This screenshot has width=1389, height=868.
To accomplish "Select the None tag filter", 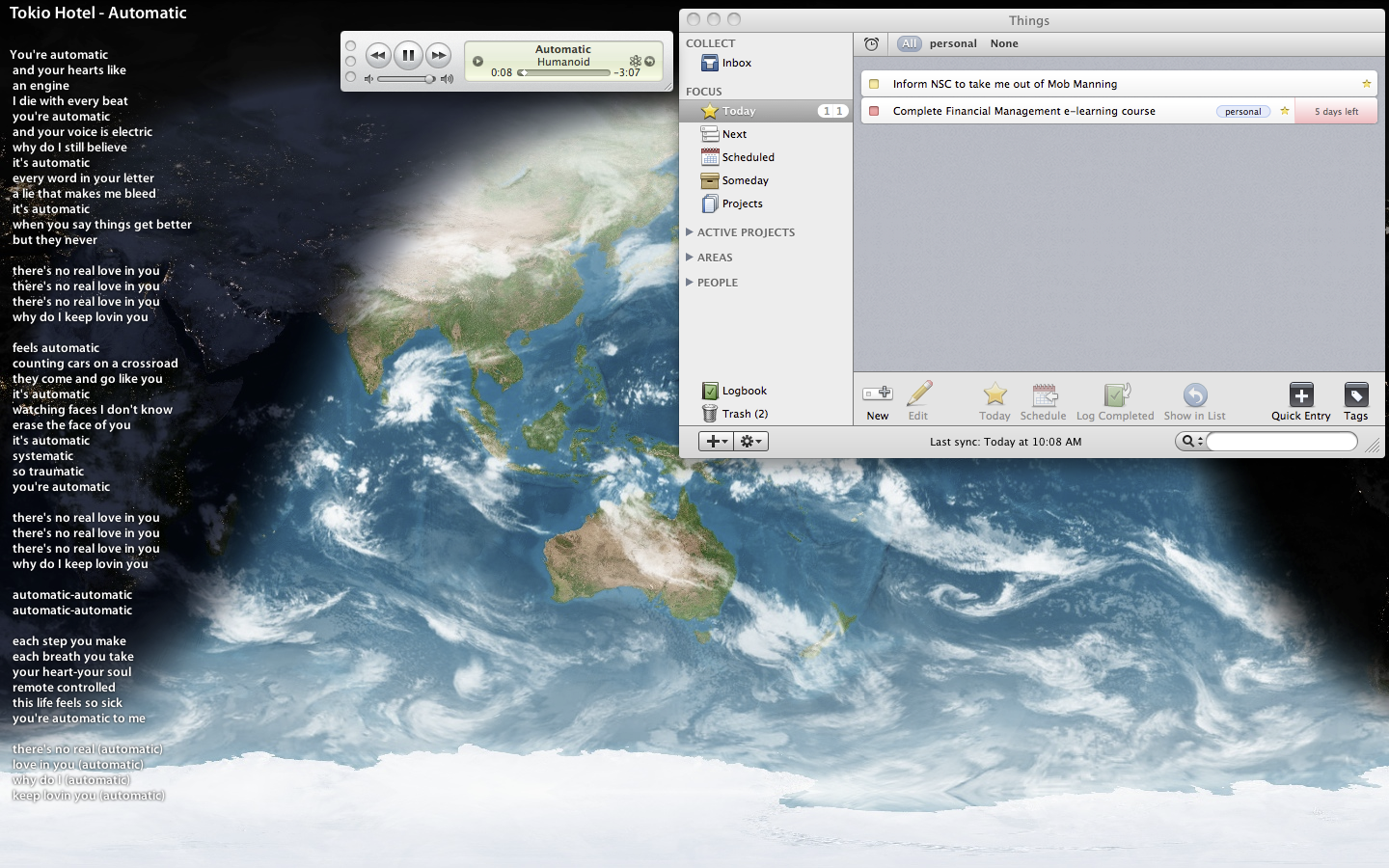I will click(x=1003, y=43).
